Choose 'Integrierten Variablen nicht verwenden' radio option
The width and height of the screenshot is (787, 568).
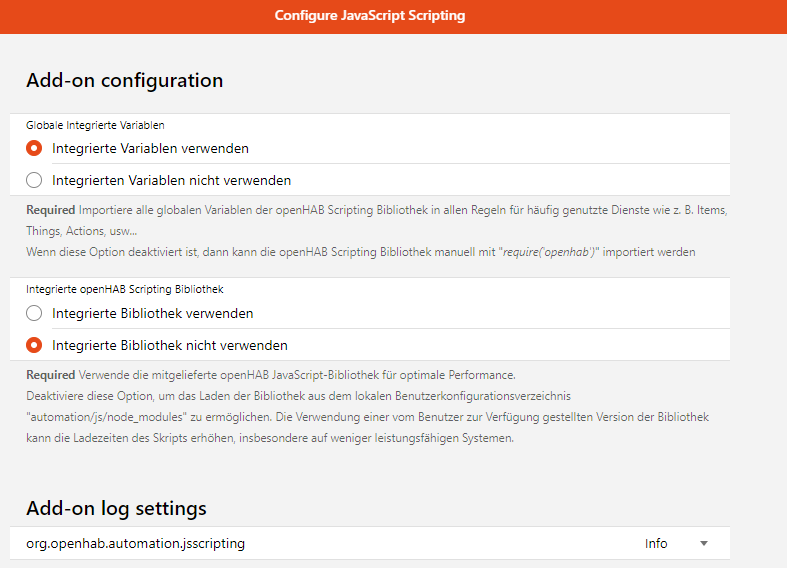[x=34, y=181]
